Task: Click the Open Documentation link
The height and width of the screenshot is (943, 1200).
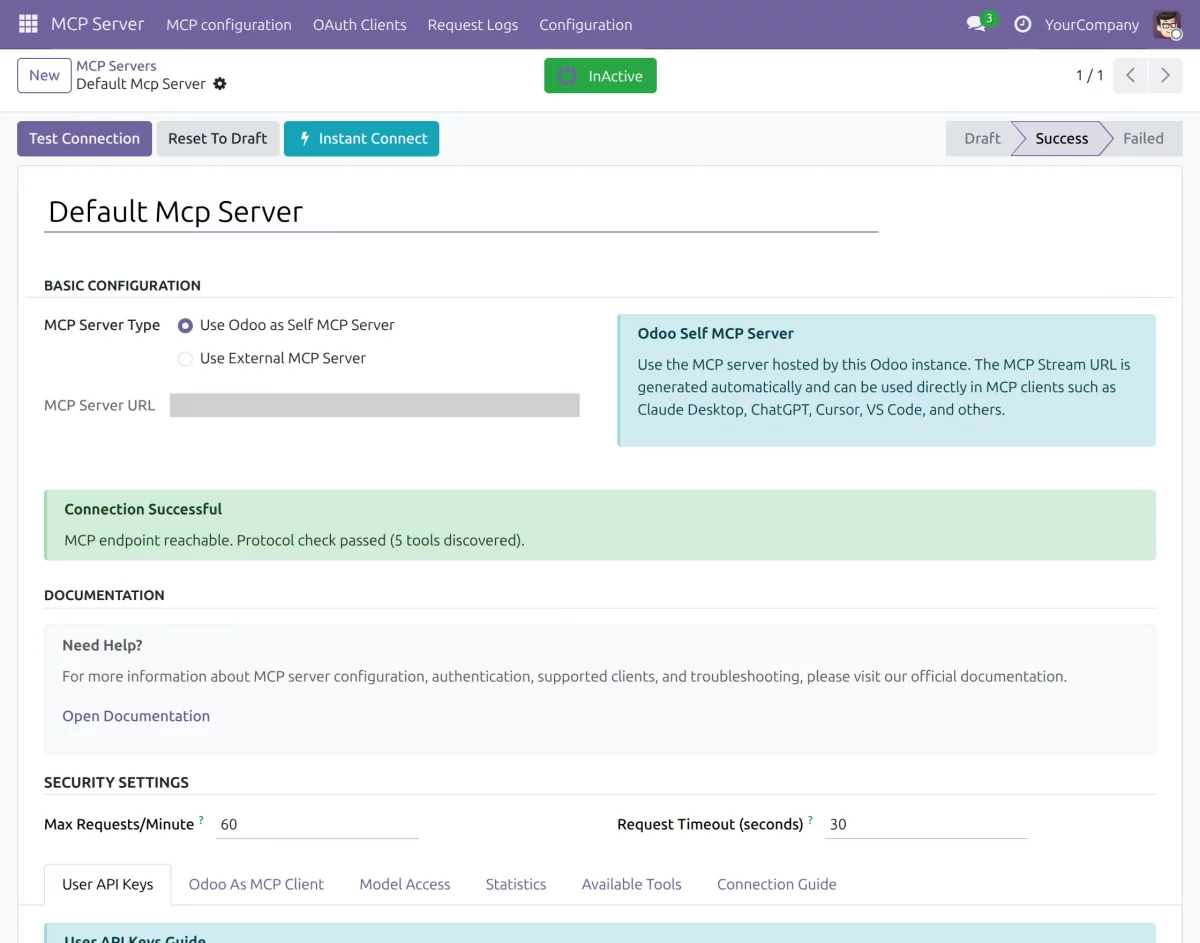Action: [x=136, y=716]
